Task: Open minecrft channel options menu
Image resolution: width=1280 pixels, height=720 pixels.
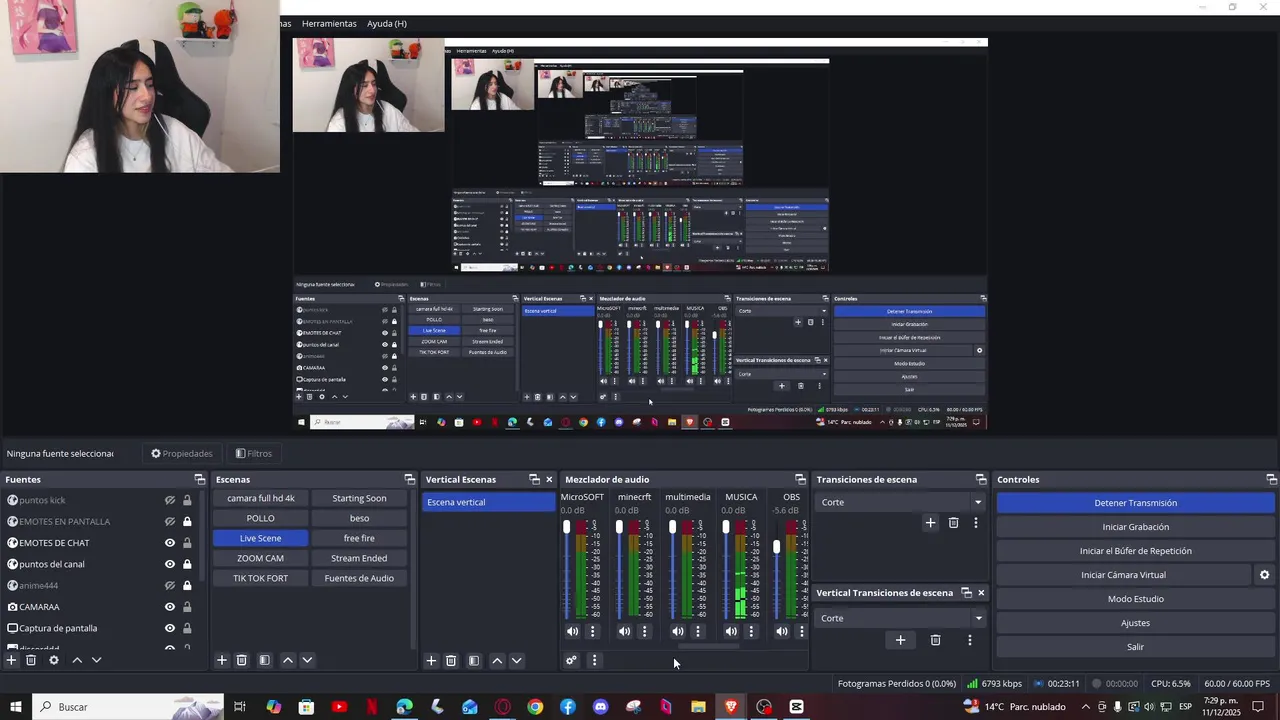Action: pyautogui.click(x=644, y=631)
